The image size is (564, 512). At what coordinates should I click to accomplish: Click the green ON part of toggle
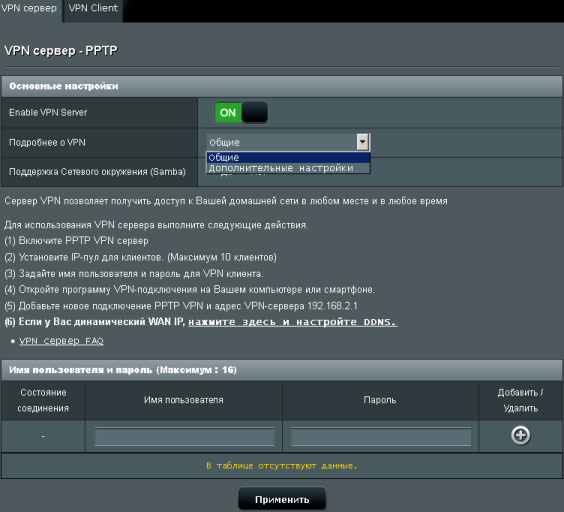click(x=228, y=113)
